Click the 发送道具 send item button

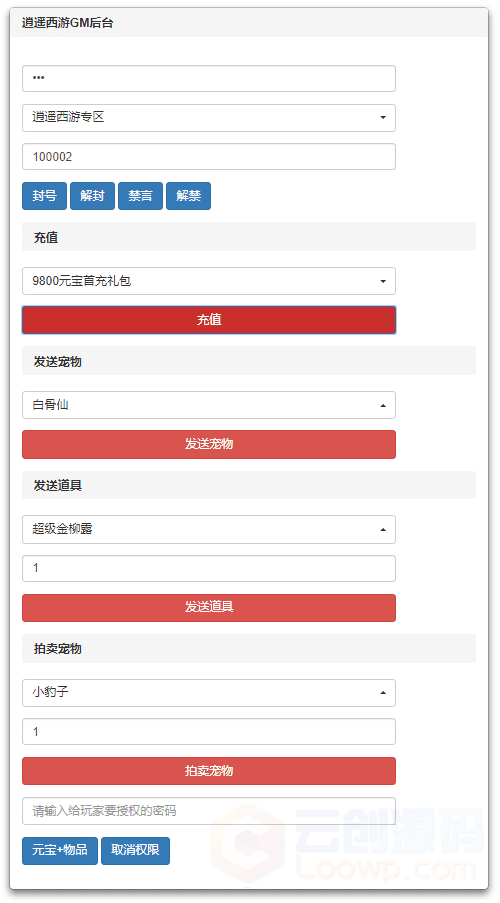click(209, 608)
